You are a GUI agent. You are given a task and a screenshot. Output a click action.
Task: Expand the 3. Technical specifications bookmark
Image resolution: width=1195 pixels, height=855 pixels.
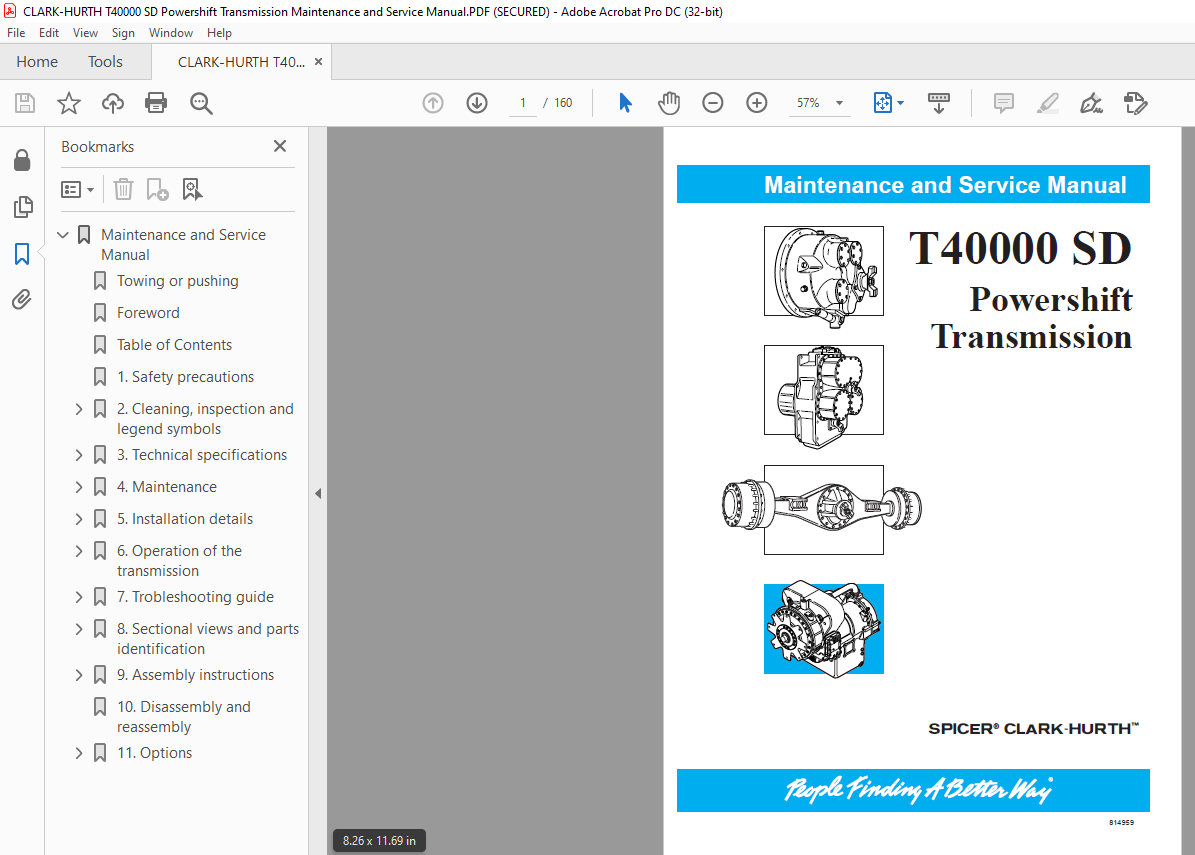pos(79,455)
